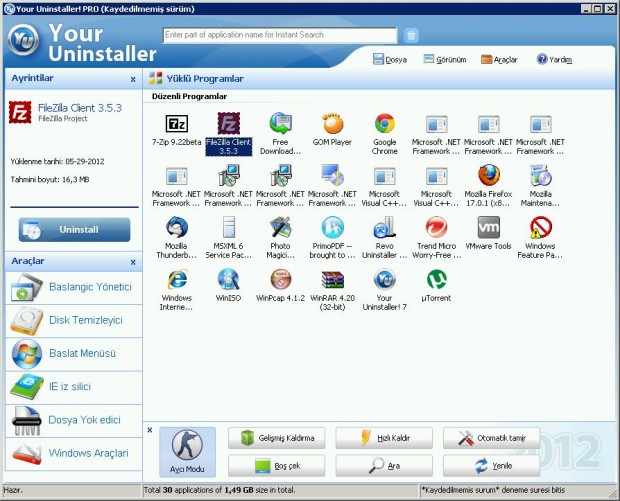This screenshot has height=501, width=620.
Task: Select the µTorrent program icon
Action: pos(436,280)
